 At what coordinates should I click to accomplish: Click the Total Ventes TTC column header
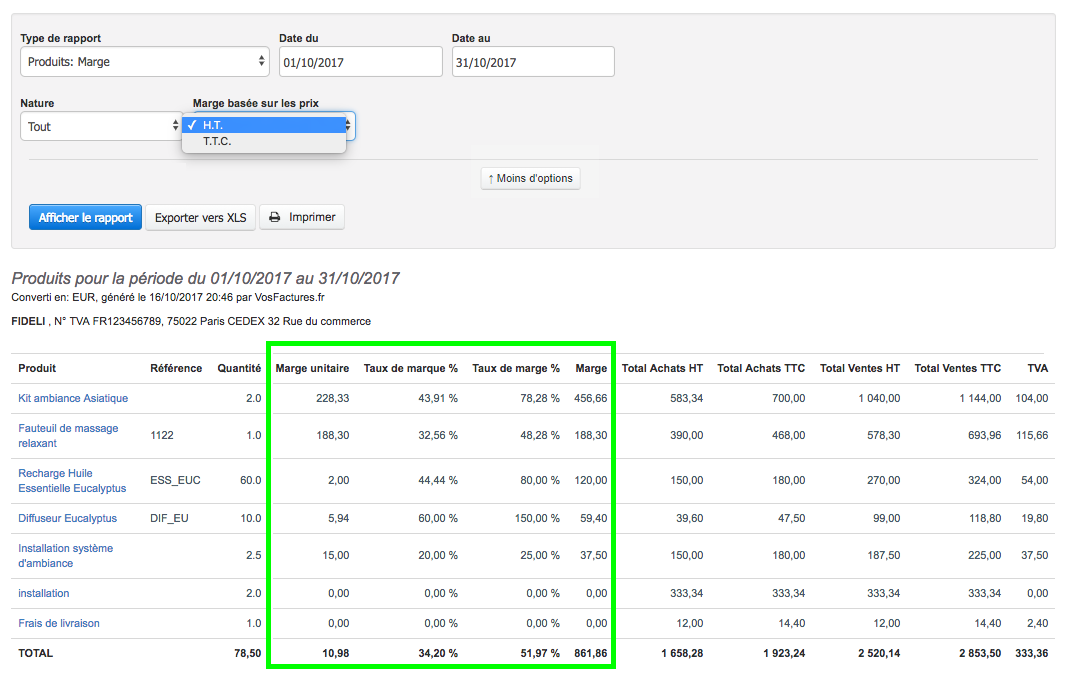tap(957, 368)
